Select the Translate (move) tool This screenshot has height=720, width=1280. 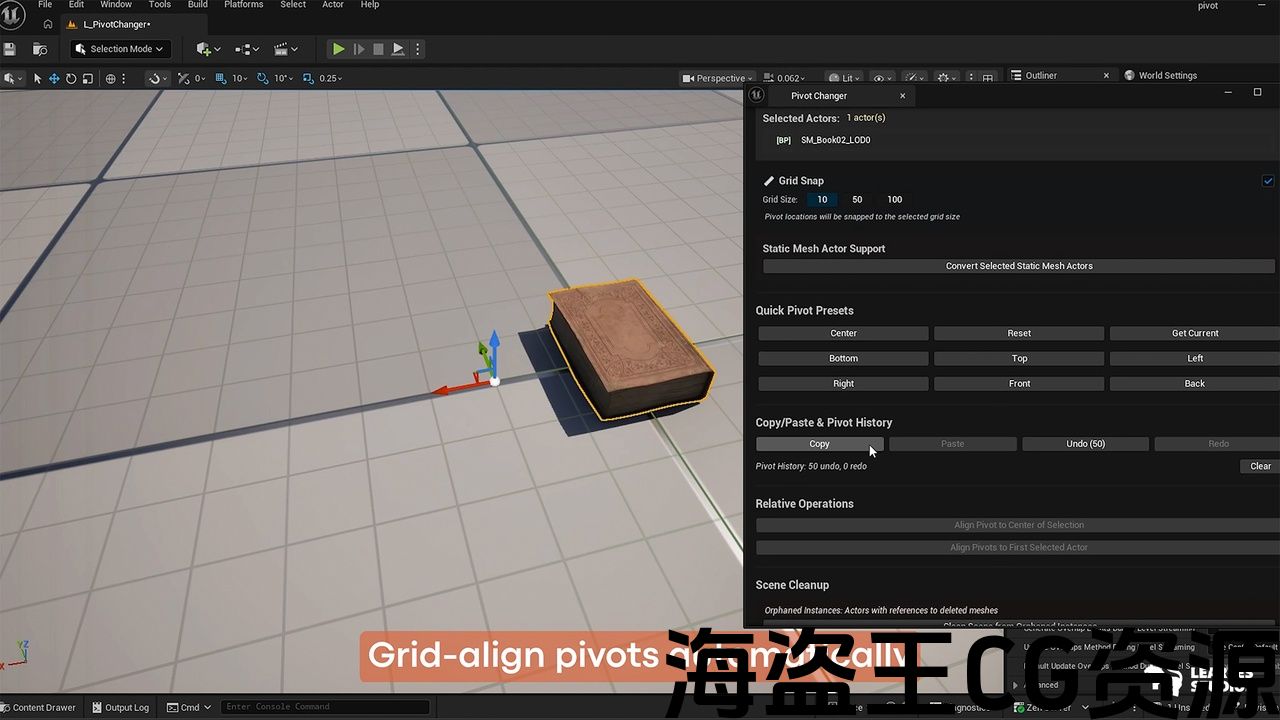pos(54,78)
